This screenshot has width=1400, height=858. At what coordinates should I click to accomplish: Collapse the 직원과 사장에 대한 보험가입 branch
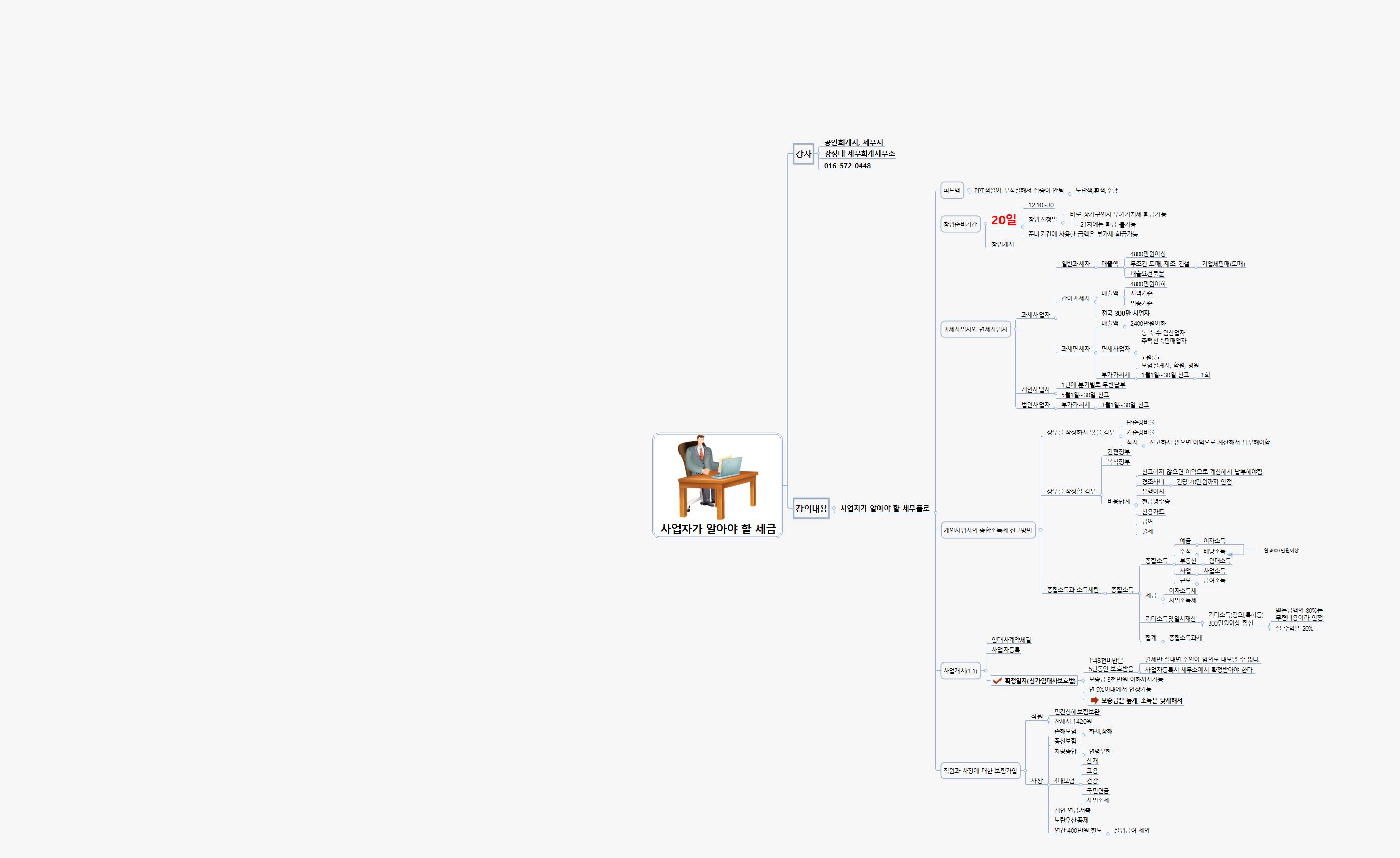[x=1025, y=771]
